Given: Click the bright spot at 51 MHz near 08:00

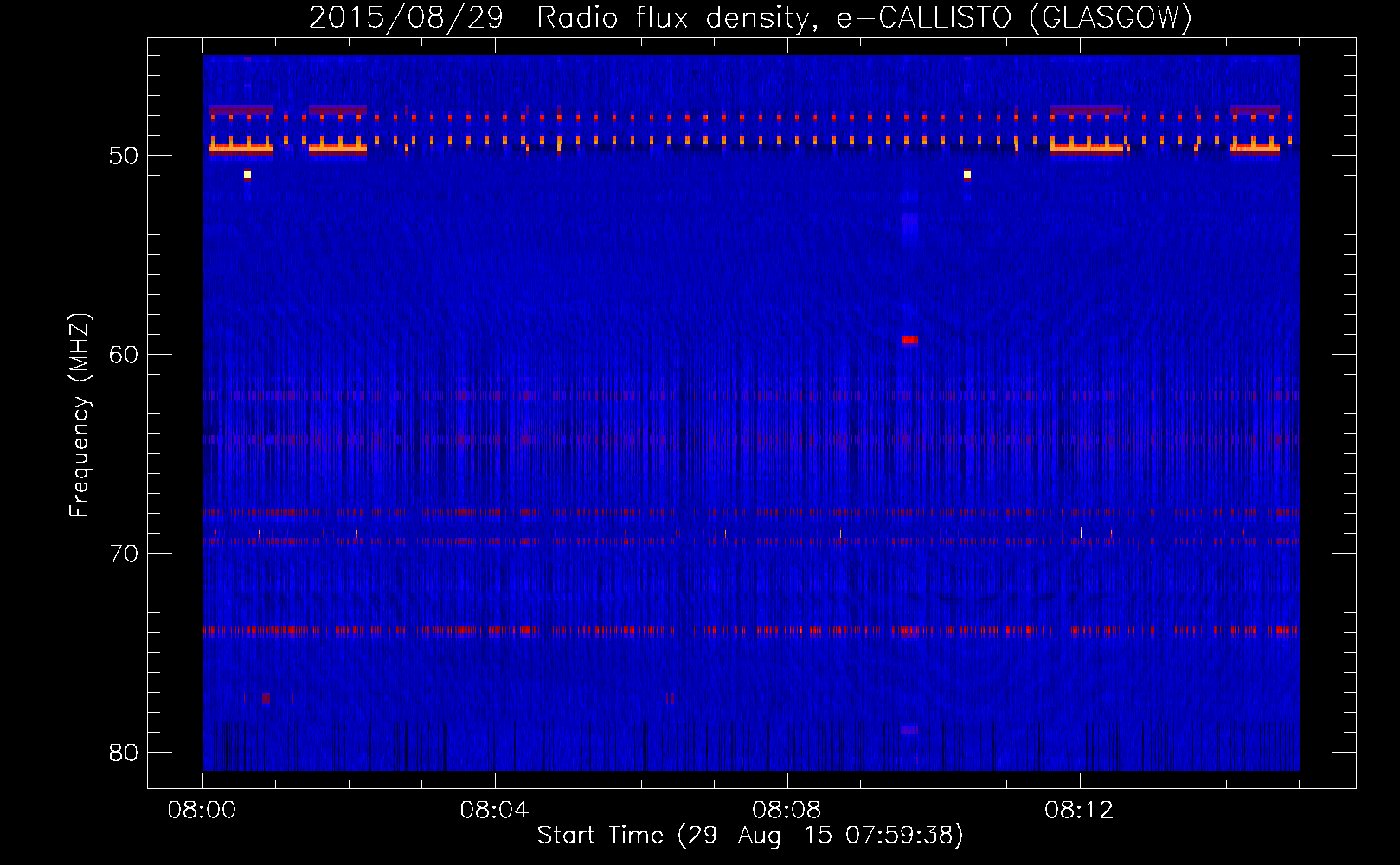Looking at the screenshot, I should 247,175.
